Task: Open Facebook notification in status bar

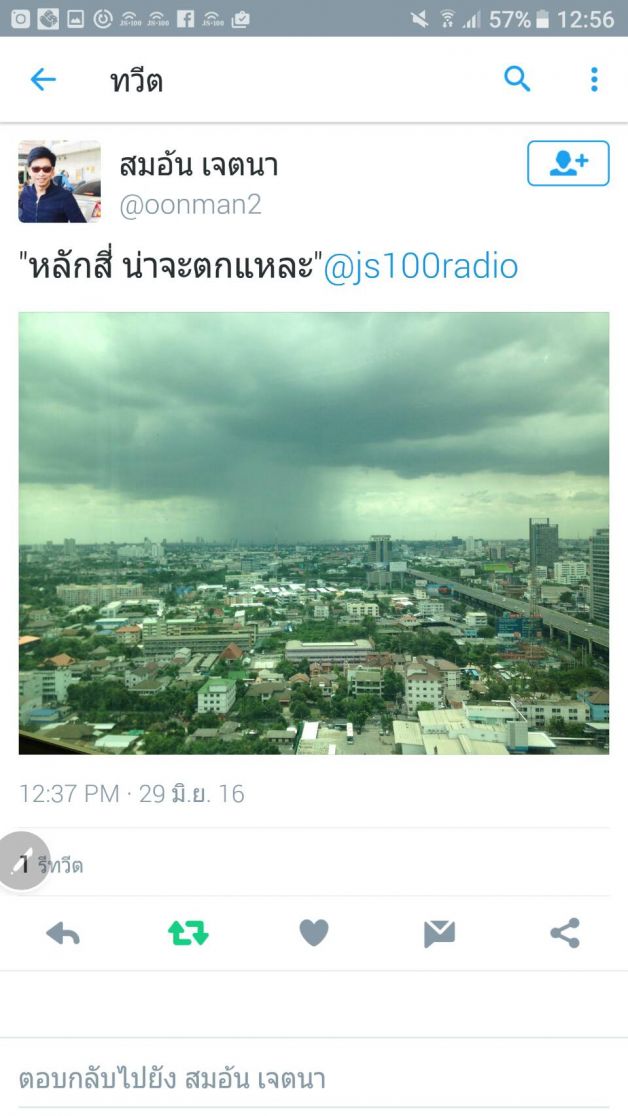Action: [x=185, y=19]
